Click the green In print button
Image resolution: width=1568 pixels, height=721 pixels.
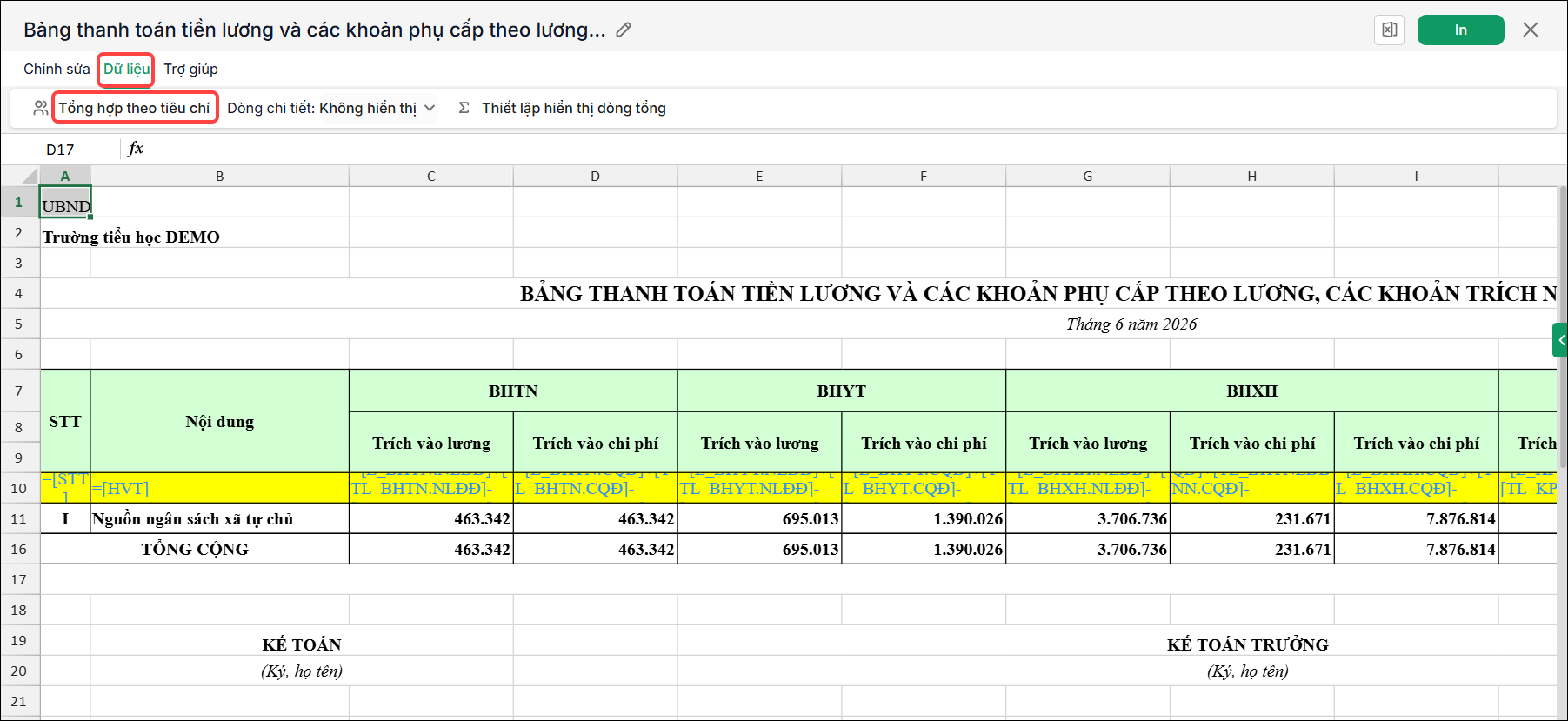pyautogui.click(x=1460, y=30)
